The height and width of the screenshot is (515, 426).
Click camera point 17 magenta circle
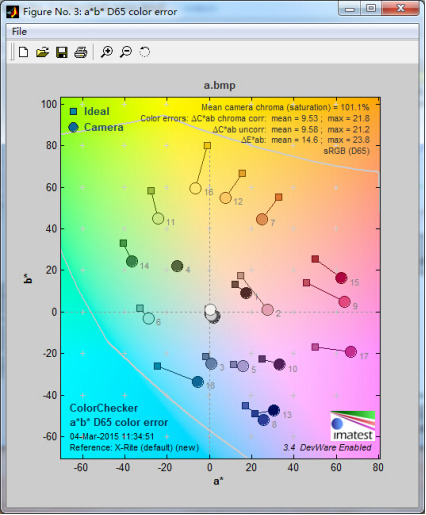click(350, 352)
